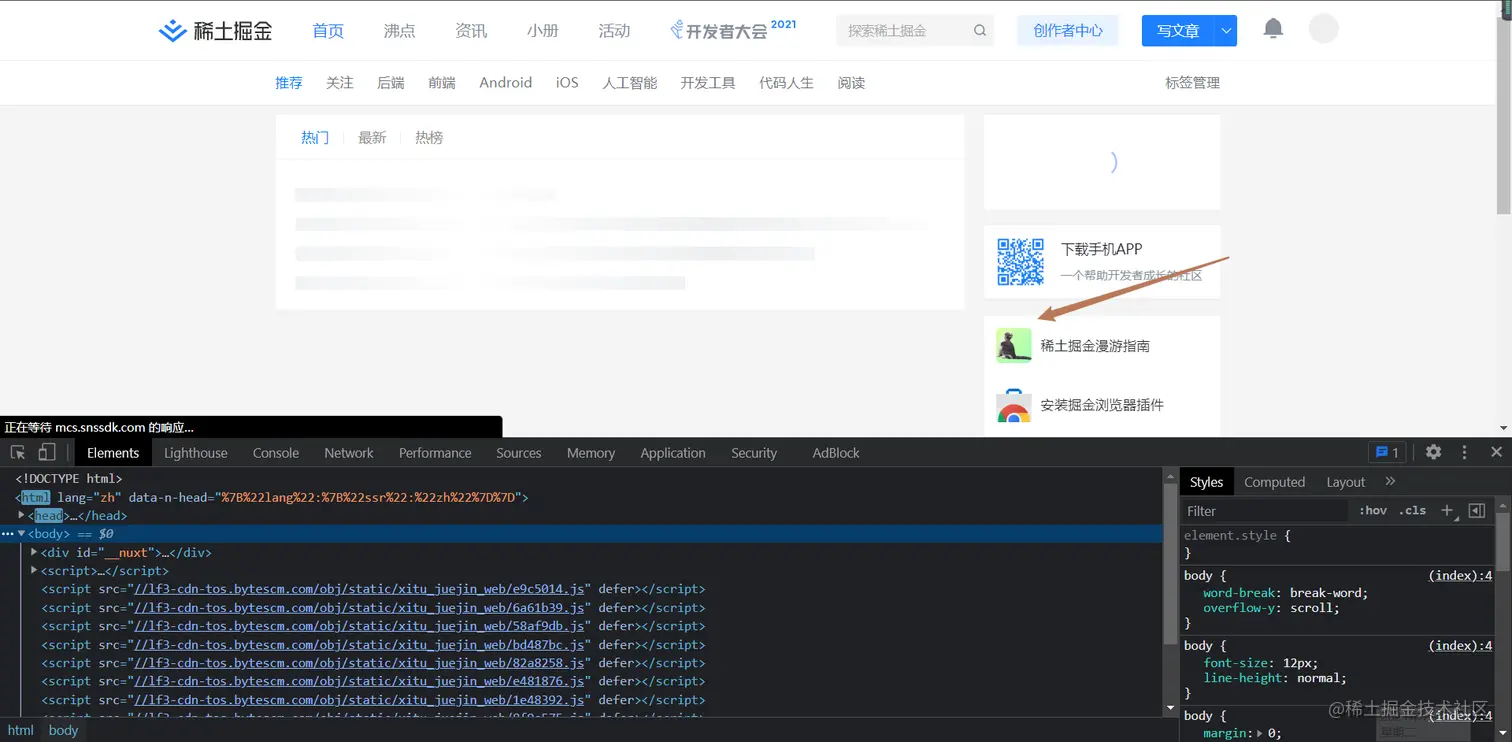
Task: Open 小册 in top nav
Action: click(x=543, y=31)
